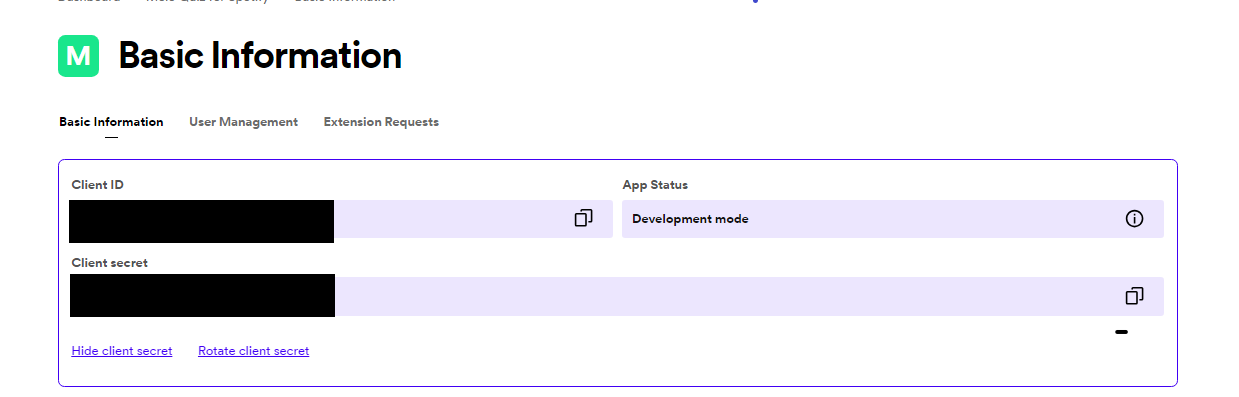Switch to the User Management tab
1239x397 pixels.
pos(243,122)
